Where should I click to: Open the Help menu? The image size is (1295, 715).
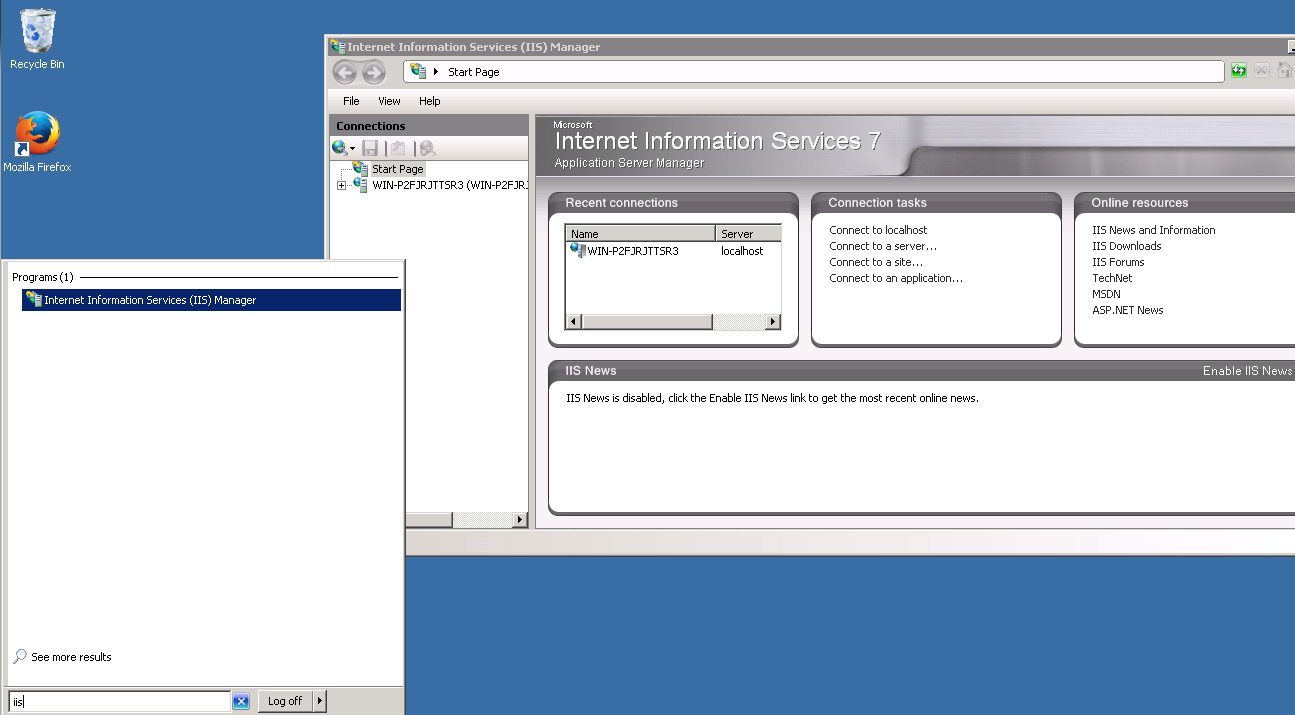pyautogui.click(x=430, y=101)
